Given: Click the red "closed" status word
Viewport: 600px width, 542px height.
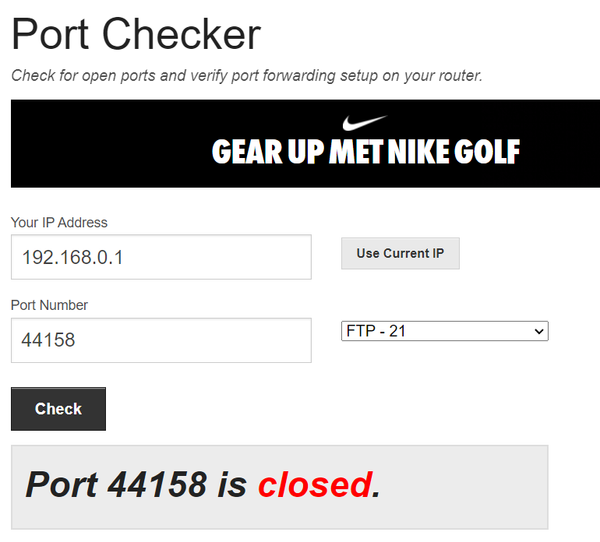Looking at the screenshot, I should click(x=315, y=485).
